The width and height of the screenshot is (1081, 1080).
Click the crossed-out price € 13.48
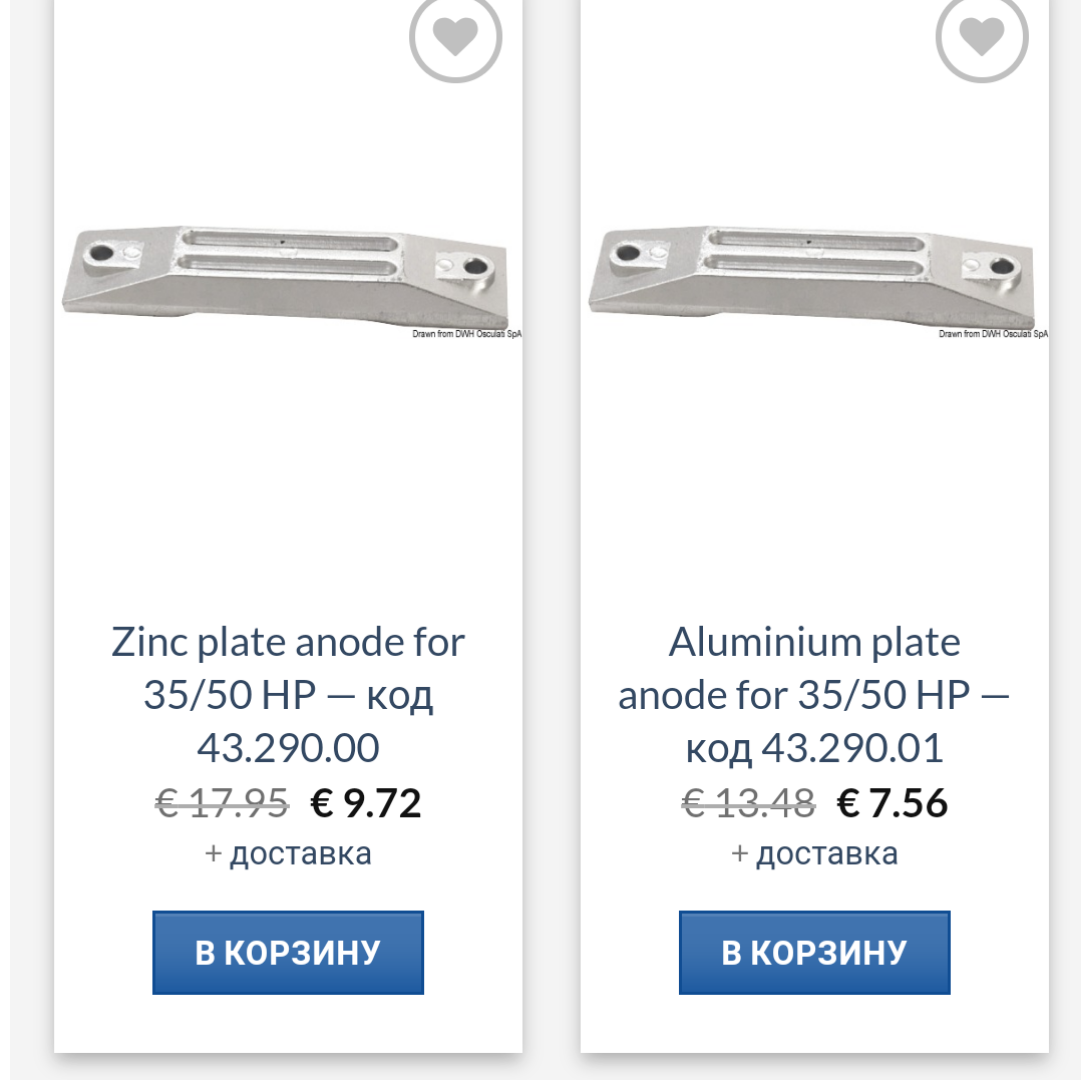[748, 803]
